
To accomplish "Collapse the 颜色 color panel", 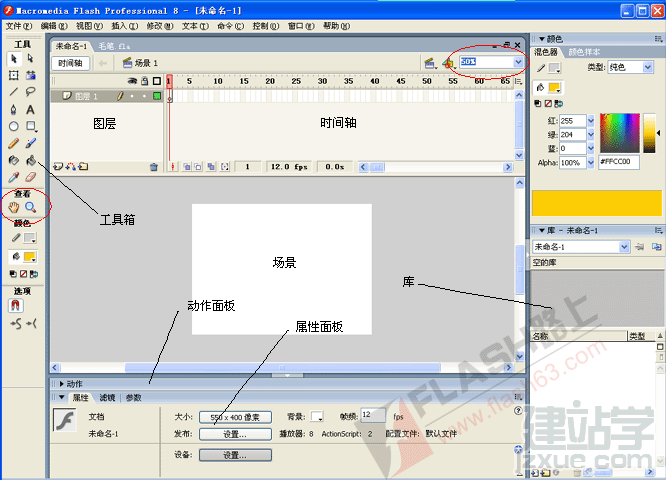I will coord(542,39).
